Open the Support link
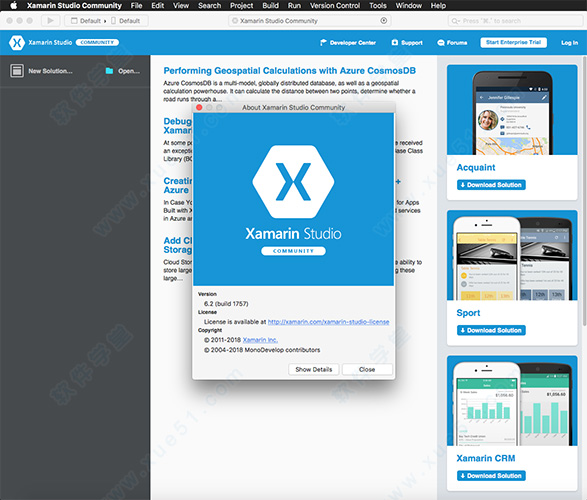The width and height of the screenshot is (587, 500). [x=407, y=43]
